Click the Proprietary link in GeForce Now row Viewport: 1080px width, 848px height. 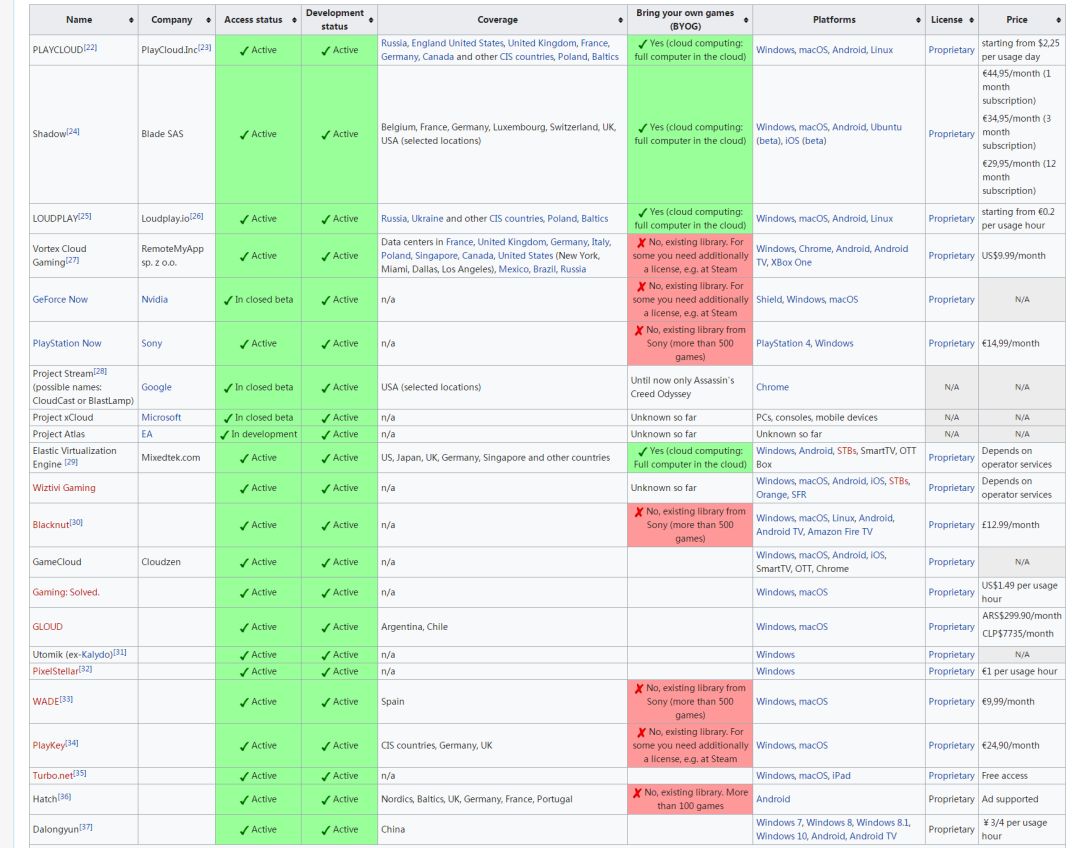[x=951, y=300]
